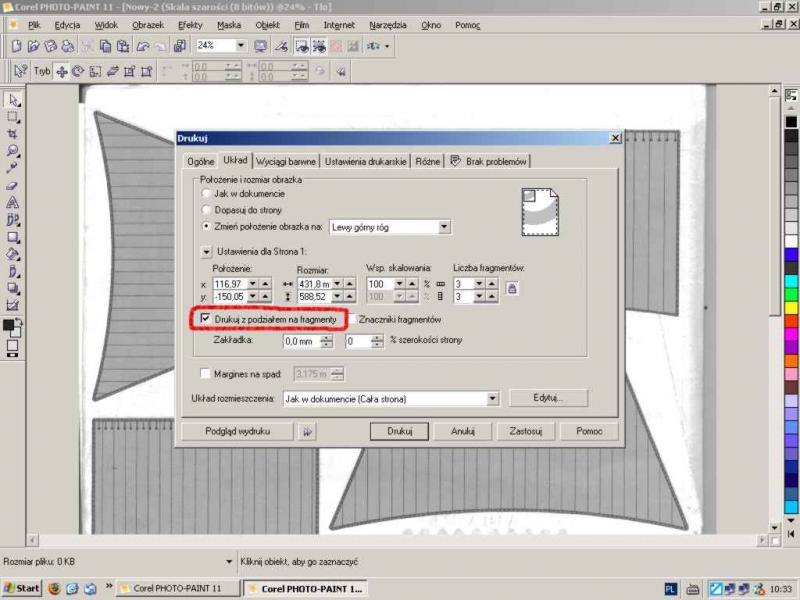Image resolution: width=800 pixels, height=600 pixels.
Task: Click the 'Drukuj' button in the dialog
Action: tap(399, 431)
